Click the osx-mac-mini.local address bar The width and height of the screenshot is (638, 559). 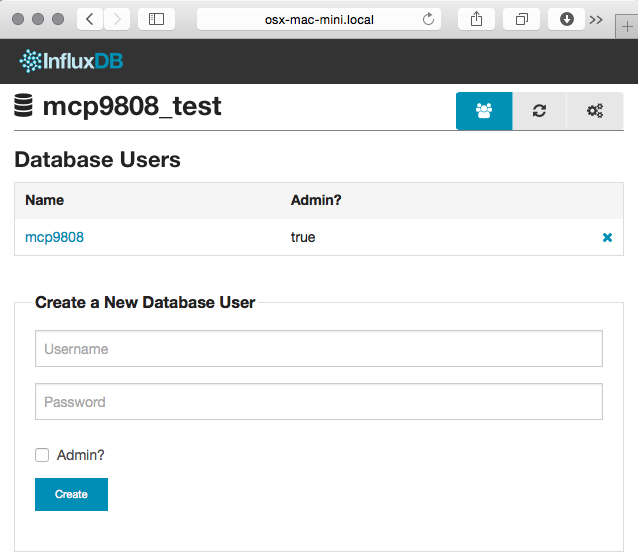point(319,20)
